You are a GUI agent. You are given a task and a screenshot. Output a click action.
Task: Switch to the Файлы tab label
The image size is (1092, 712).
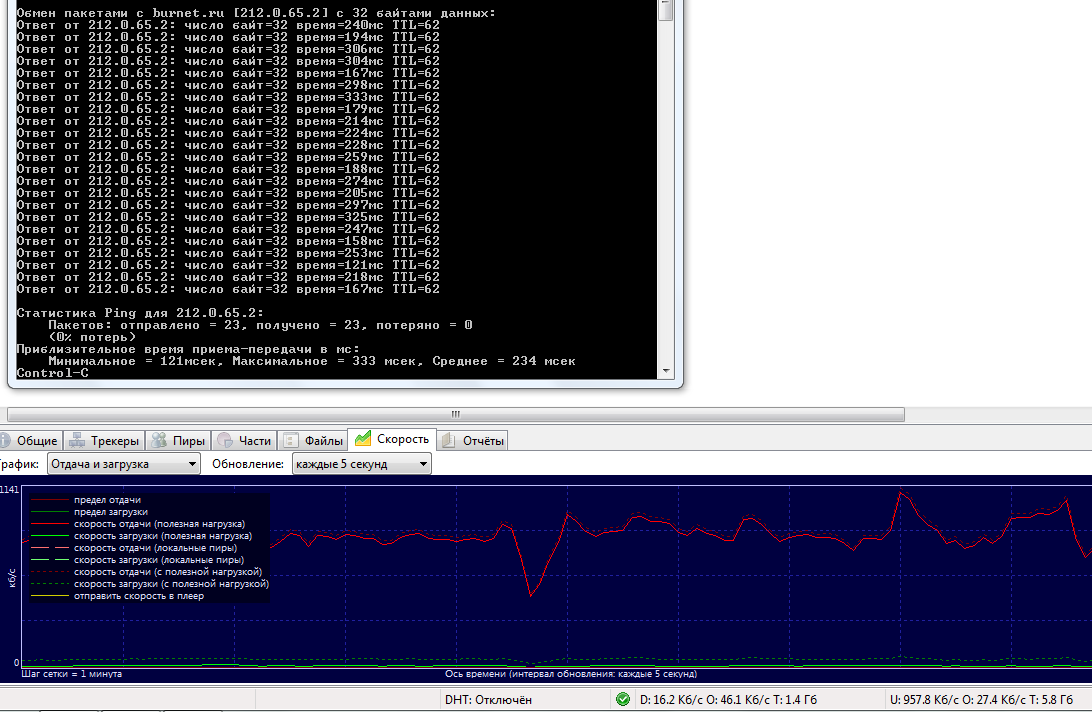click(324, 440)
